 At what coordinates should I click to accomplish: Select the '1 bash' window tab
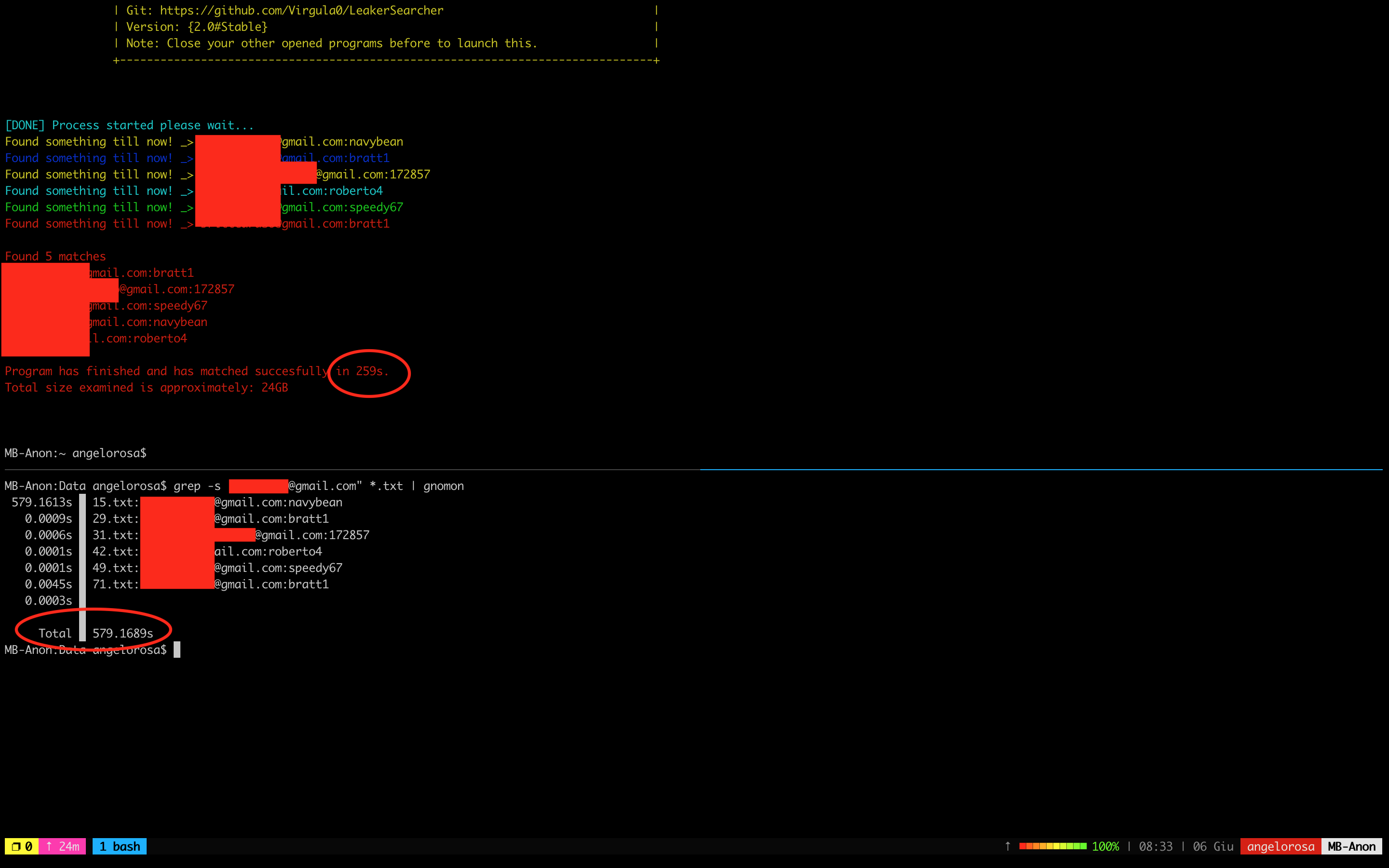[120, 846]
